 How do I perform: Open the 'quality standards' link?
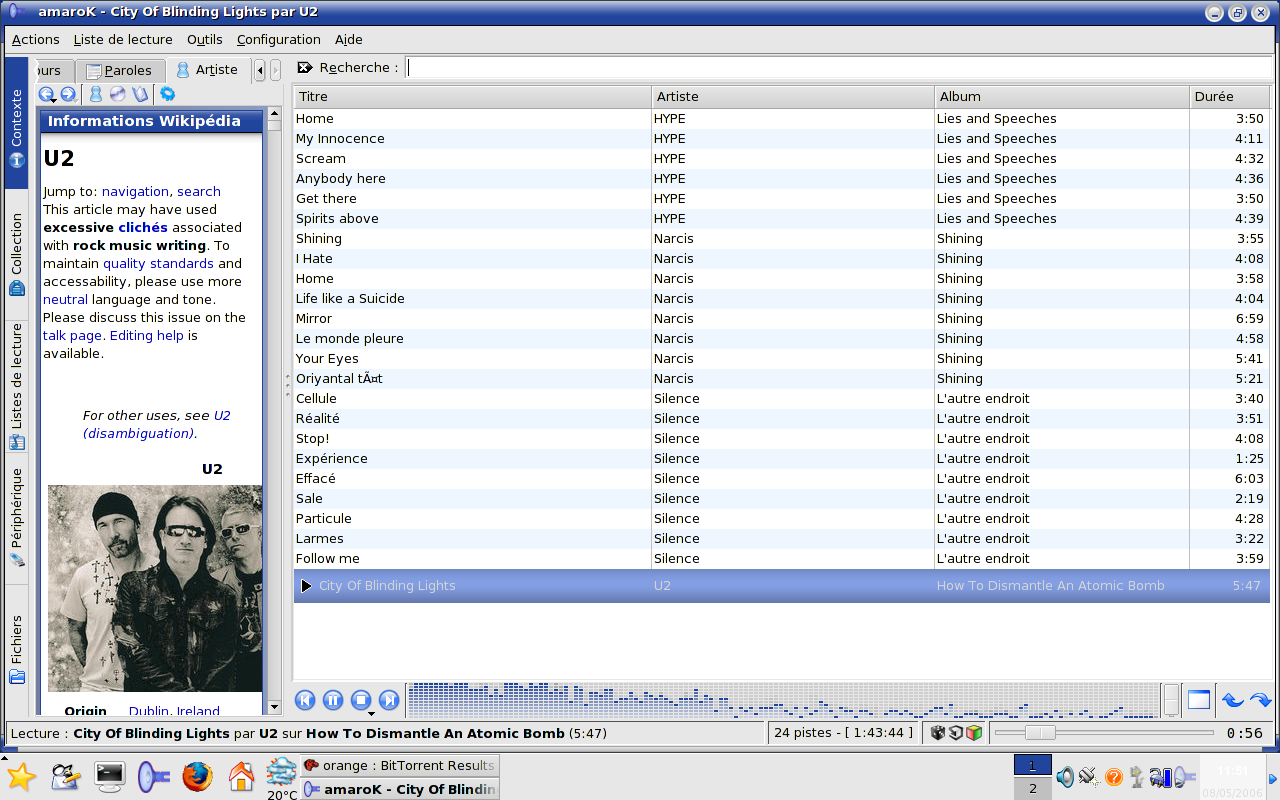(158, 263)
